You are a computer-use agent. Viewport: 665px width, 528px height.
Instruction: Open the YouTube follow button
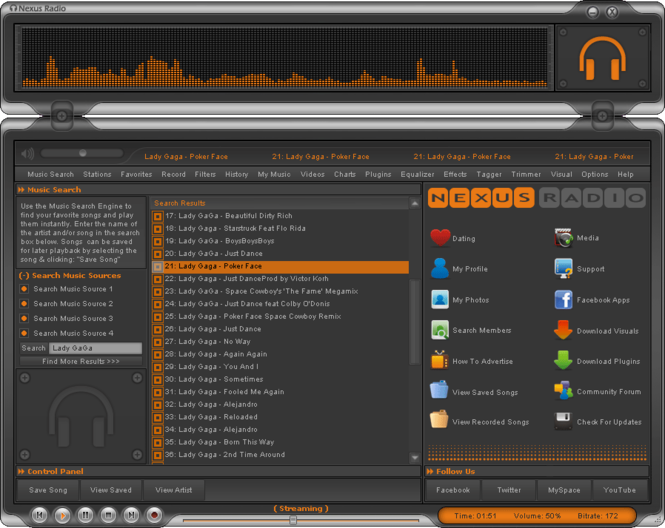click(x=620, y=490)
